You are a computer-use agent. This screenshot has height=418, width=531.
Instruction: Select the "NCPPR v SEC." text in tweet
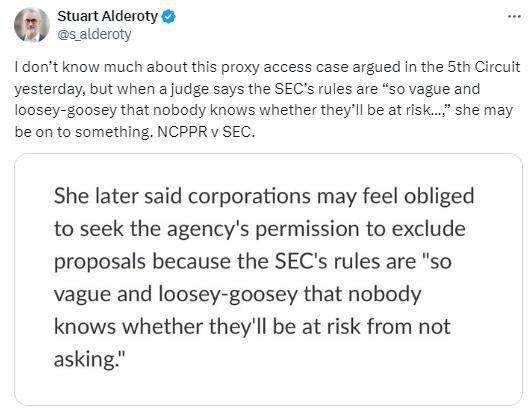[206, 131]
